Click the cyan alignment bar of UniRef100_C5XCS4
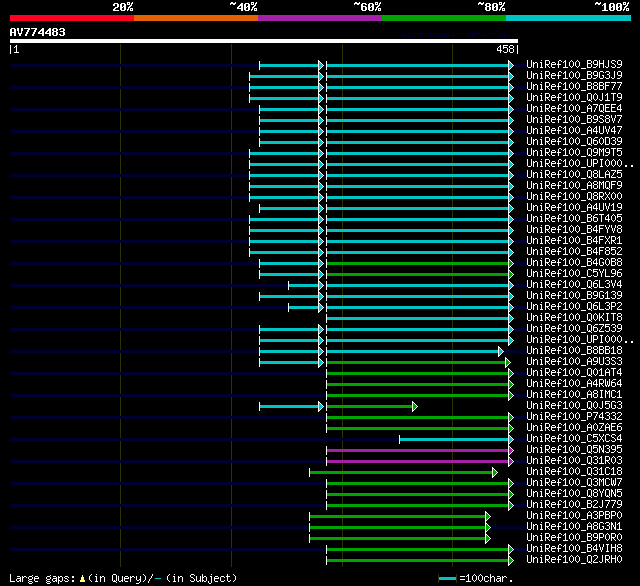640x586 pixels. coord(456,439)
